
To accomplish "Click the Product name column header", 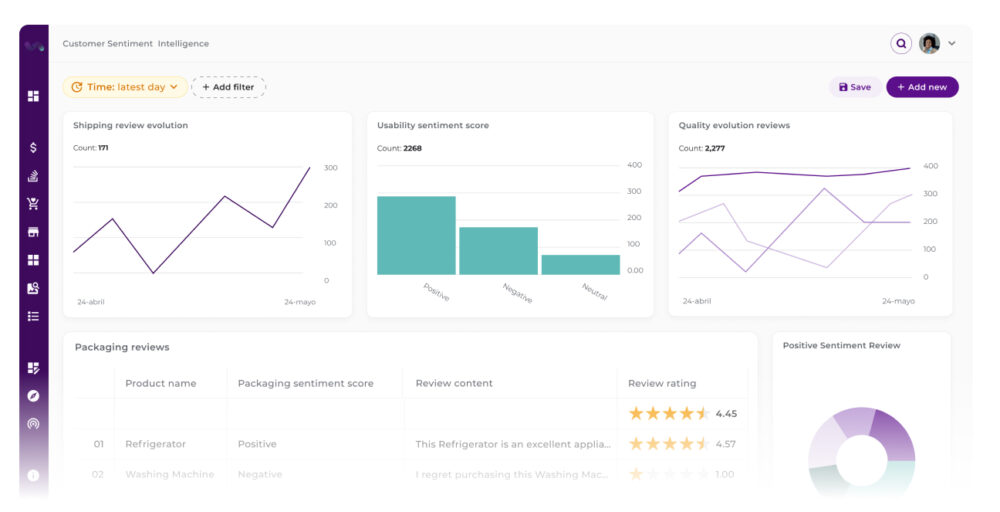I will (161, 383).
